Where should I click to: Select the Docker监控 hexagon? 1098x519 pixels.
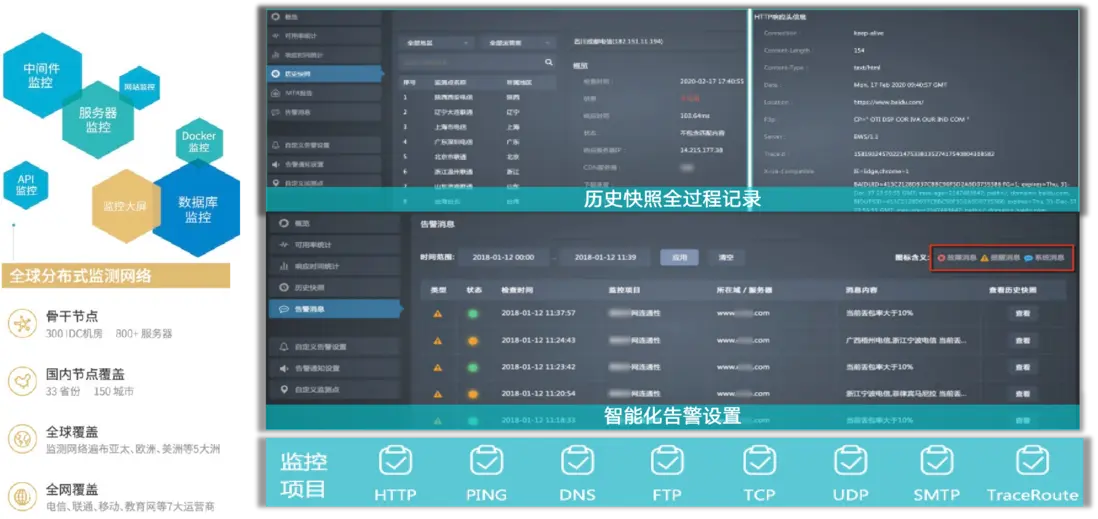tap(199, 141)
